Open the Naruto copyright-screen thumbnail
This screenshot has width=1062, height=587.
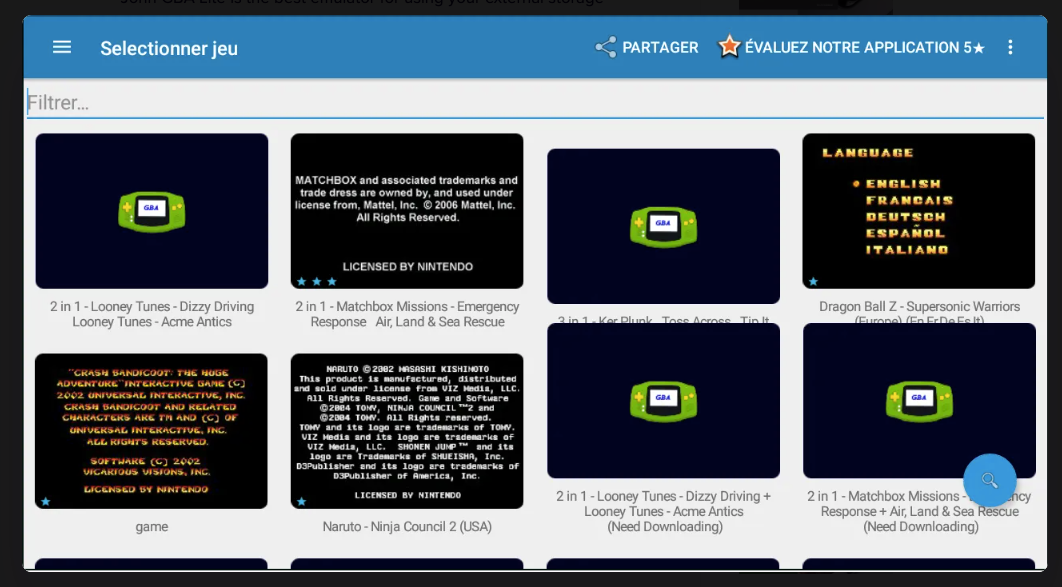407,431
